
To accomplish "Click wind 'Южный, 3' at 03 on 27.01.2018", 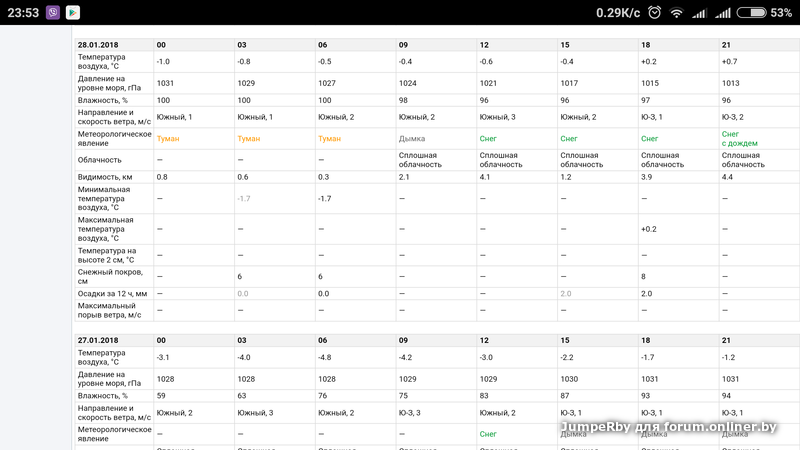I will point(255,413).
